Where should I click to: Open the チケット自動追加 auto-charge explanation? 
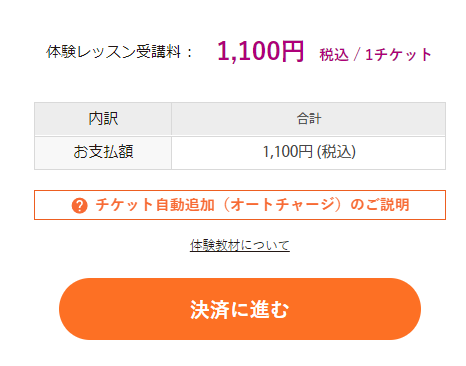pos(240,205)
